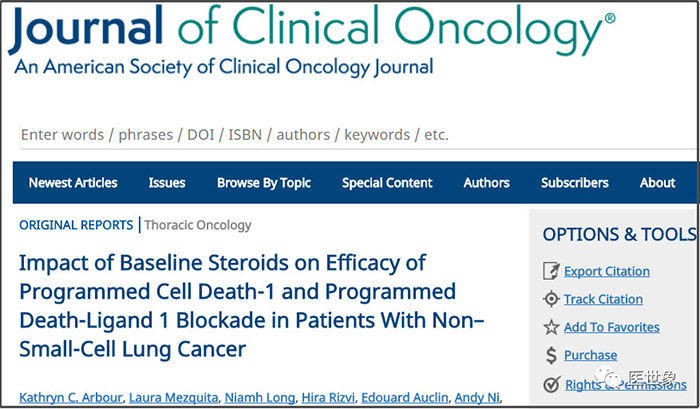Open the Special Content menu
Viewport: 700px width, 409px height.
coord(387,183)
